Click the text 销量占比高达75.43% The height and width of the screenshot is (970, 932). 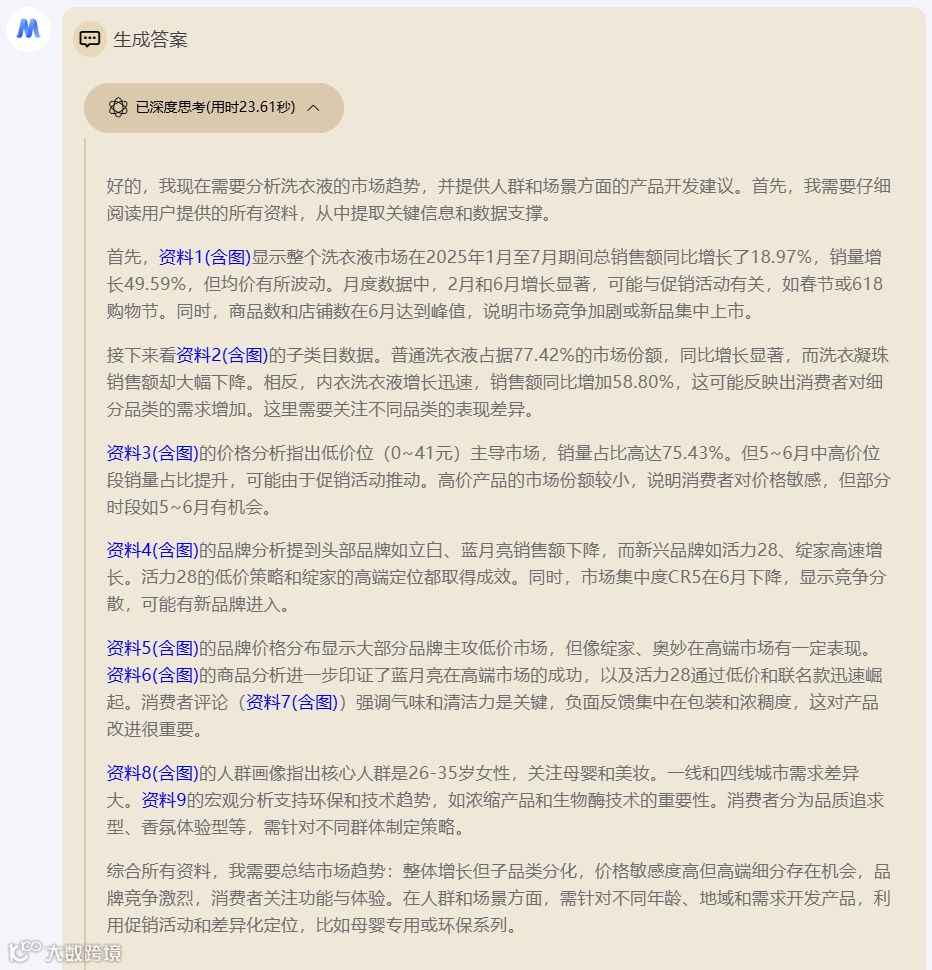click(x=640, y=453)
